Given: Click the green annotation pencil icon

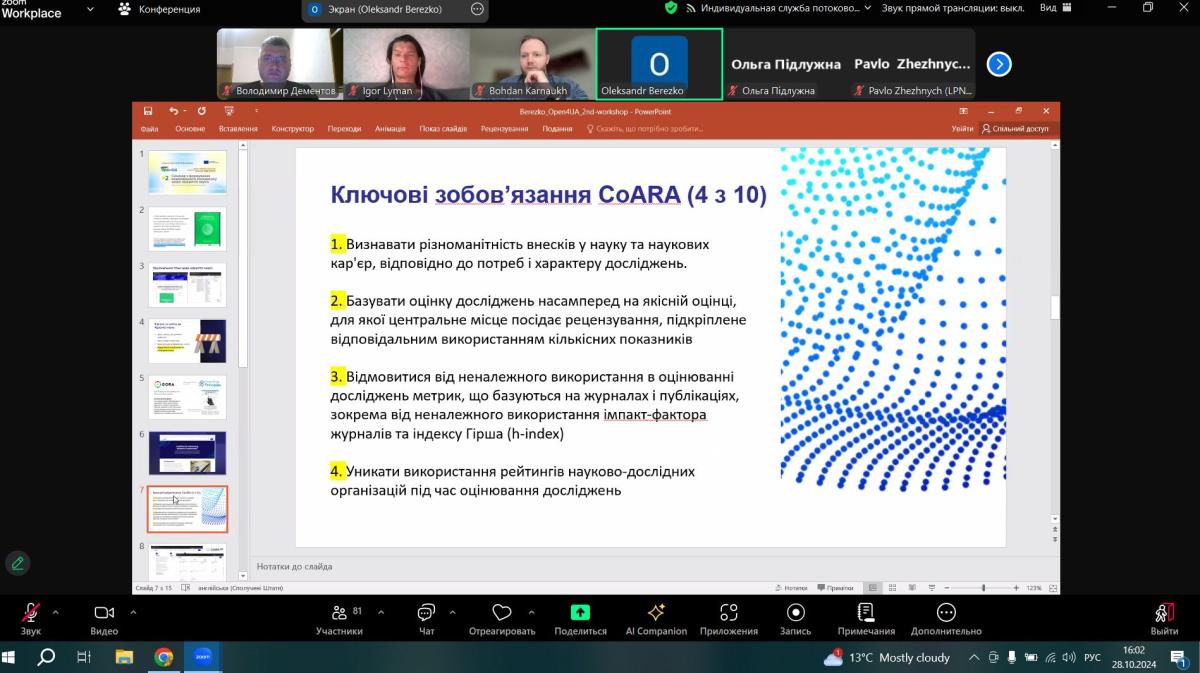Looking at the screenshot, I should pos(17,563).
